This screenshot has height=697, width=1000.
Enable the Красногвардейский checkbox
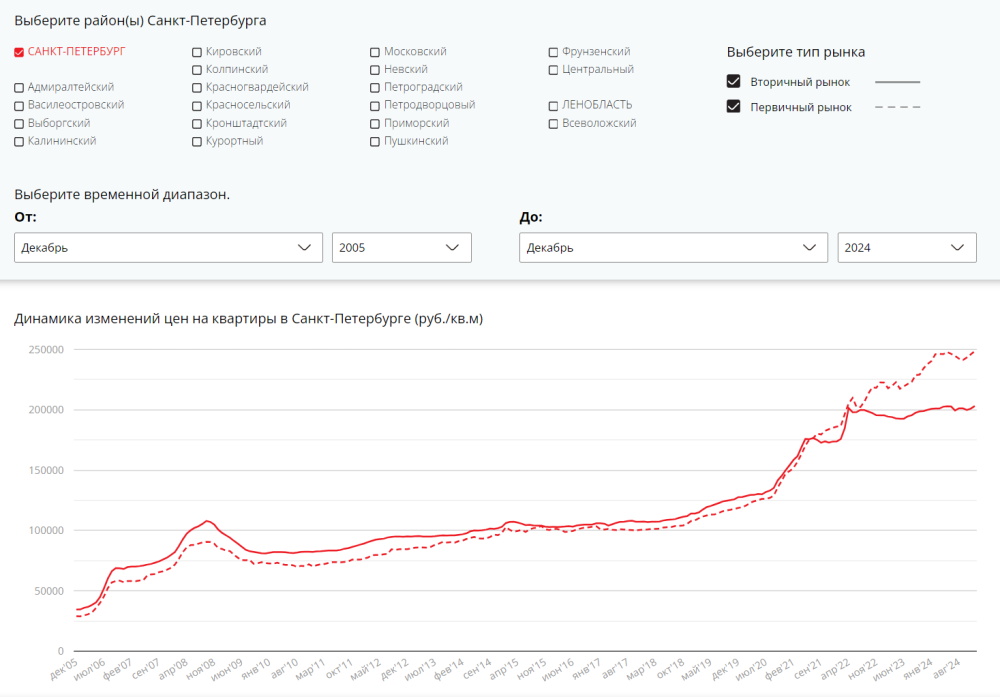[197, 88]
